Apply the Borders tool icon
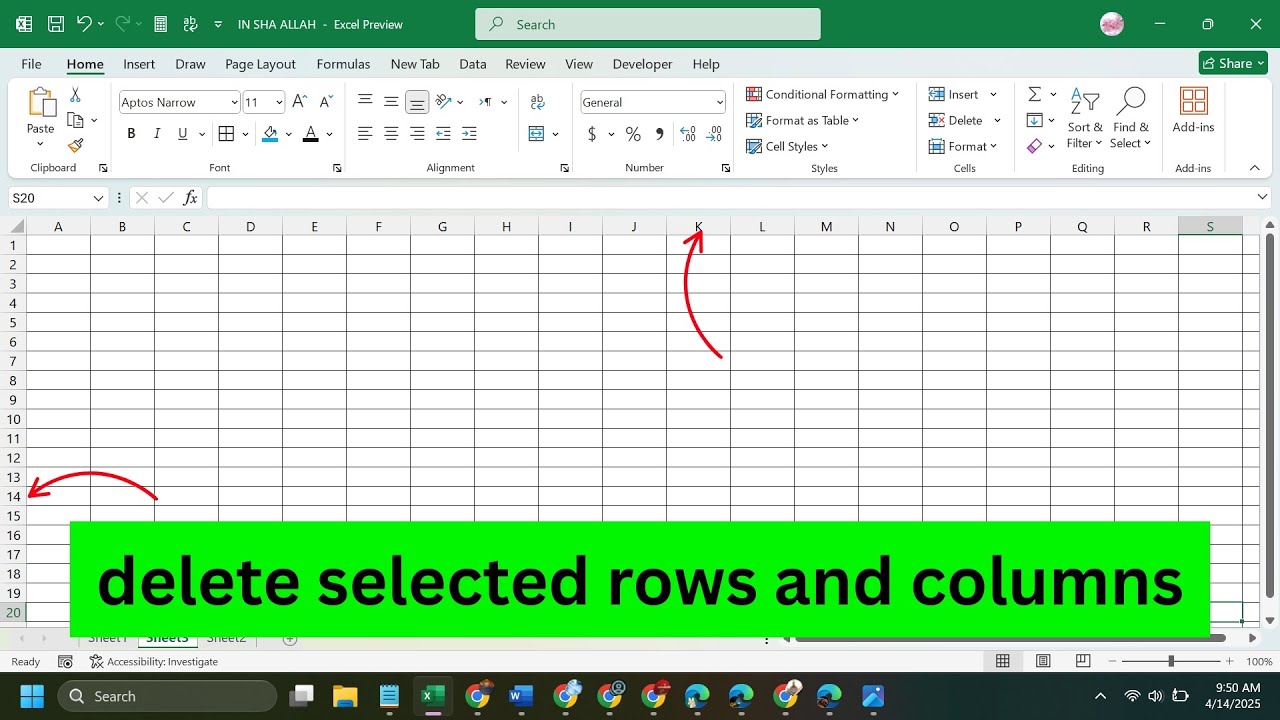The image size is (1280, 720). pos(226,133)
